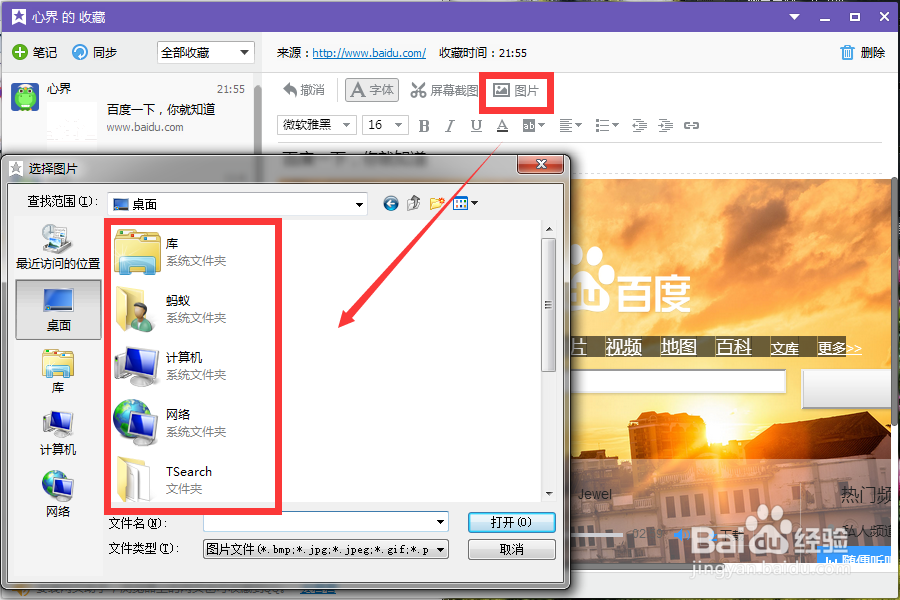
Task: Open the text highlight color dropdown
Action: click(x=533, y=125)
